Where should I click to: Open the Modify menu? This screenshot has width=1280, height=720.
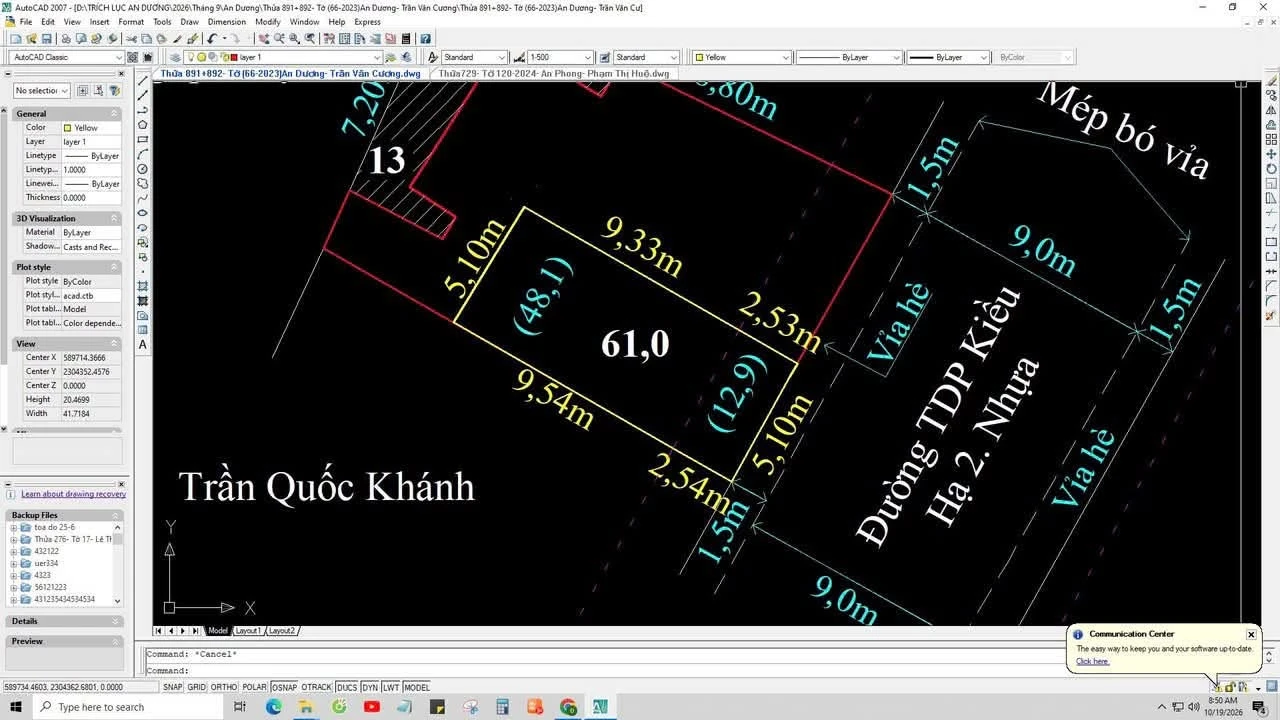coord(268,21)
